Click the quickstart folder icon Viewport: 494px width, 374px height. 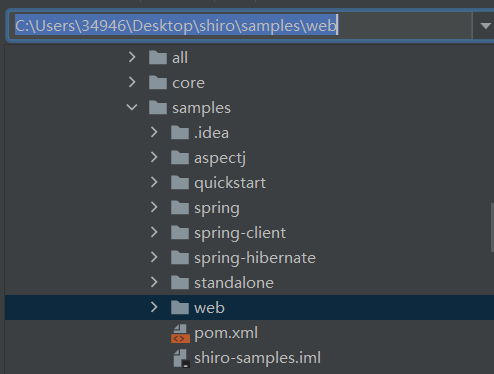click(180, 182)
